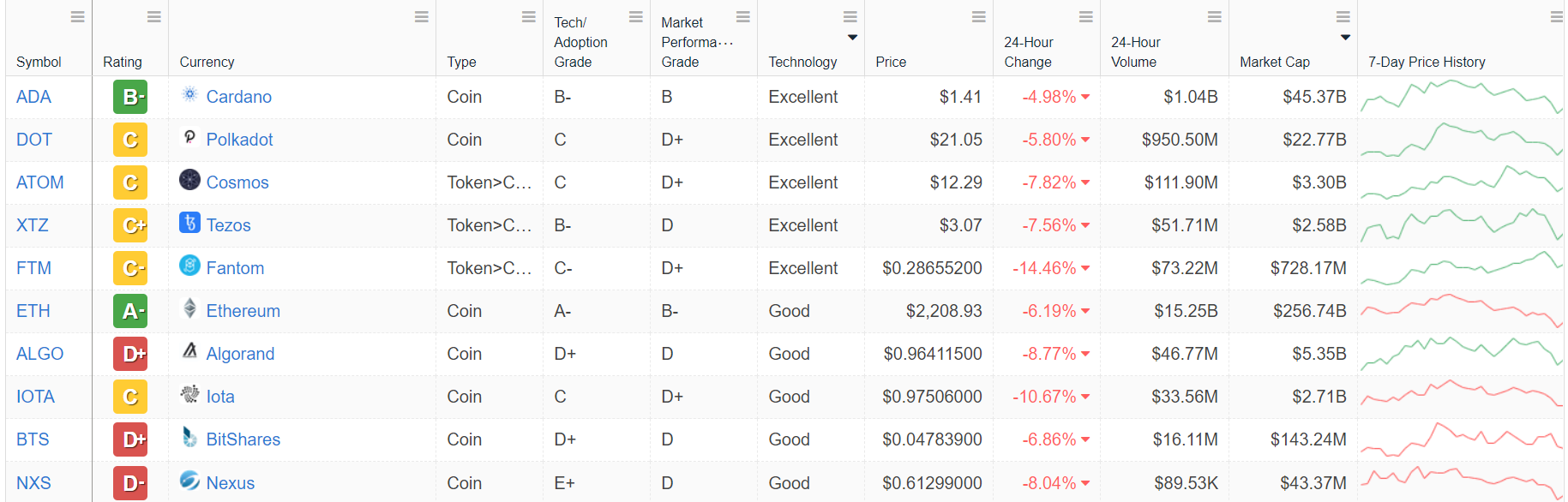View Ethereum 7-day price history sparkline
This screenshot has width=1568, height=502.
click(1461, 311)
